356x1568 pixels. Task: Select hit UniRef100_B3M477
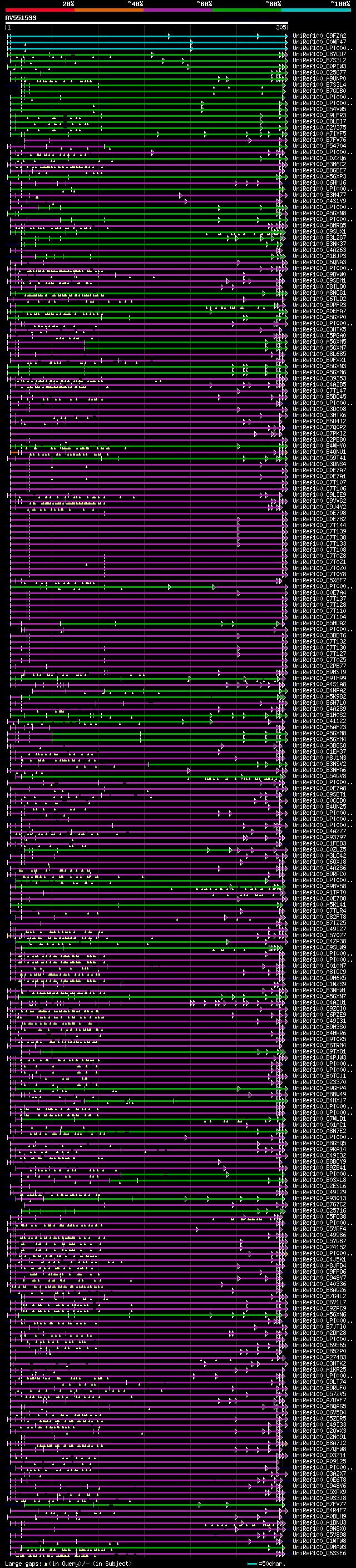(319, 195)
